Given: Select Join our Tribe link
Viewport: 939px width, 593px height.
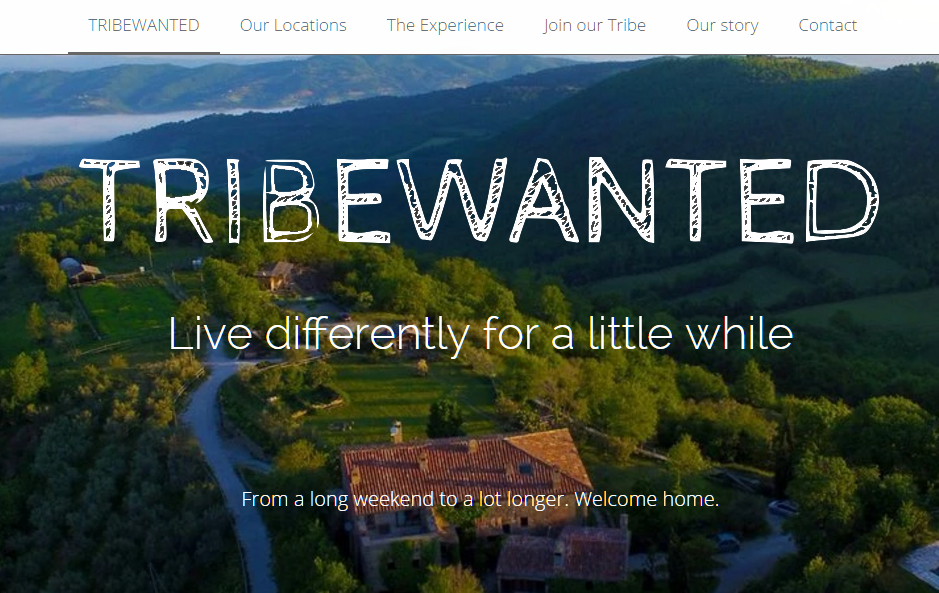Looking at the screenshot, I should click(595, 26).
